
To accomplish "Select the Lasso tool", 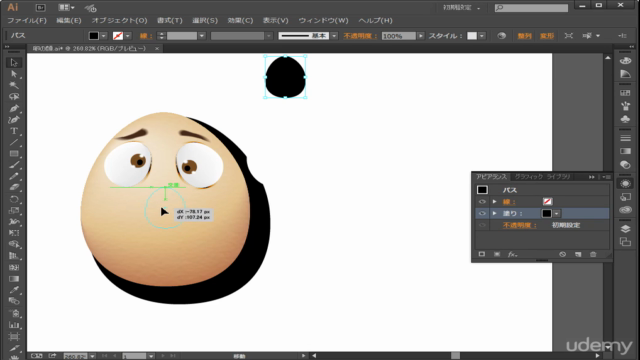I will coord(14,97).
